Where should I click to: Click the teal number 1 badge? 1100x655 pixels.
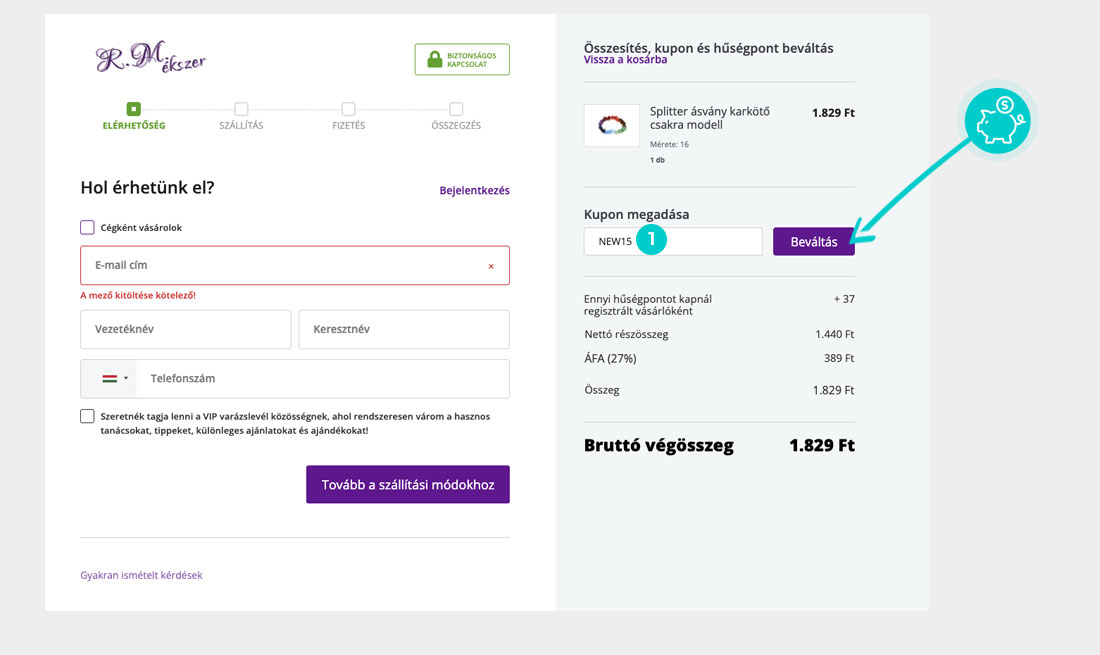[650, 240]
